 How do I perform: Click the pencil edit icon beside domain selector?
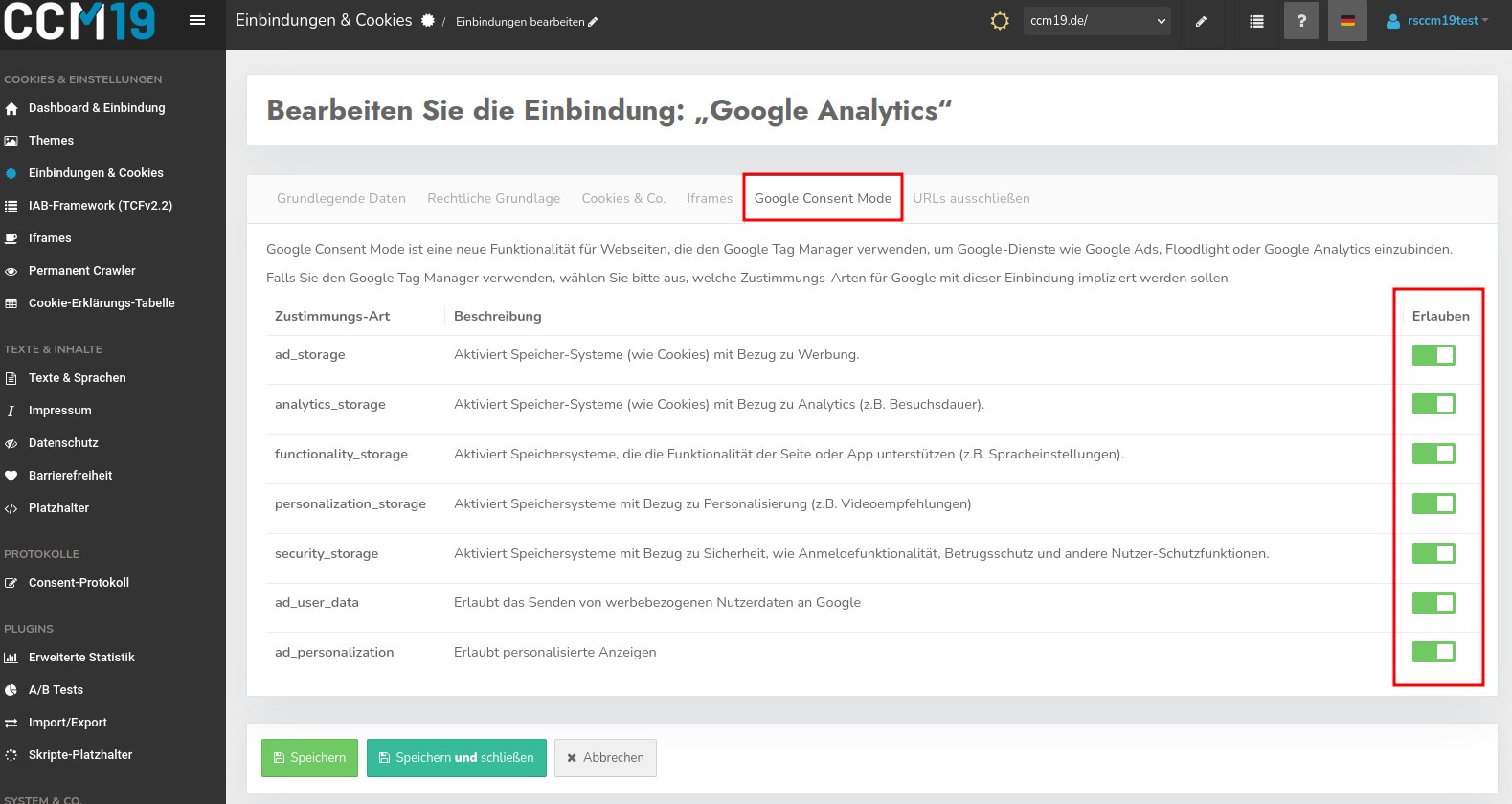click(x=1201, y=21)
